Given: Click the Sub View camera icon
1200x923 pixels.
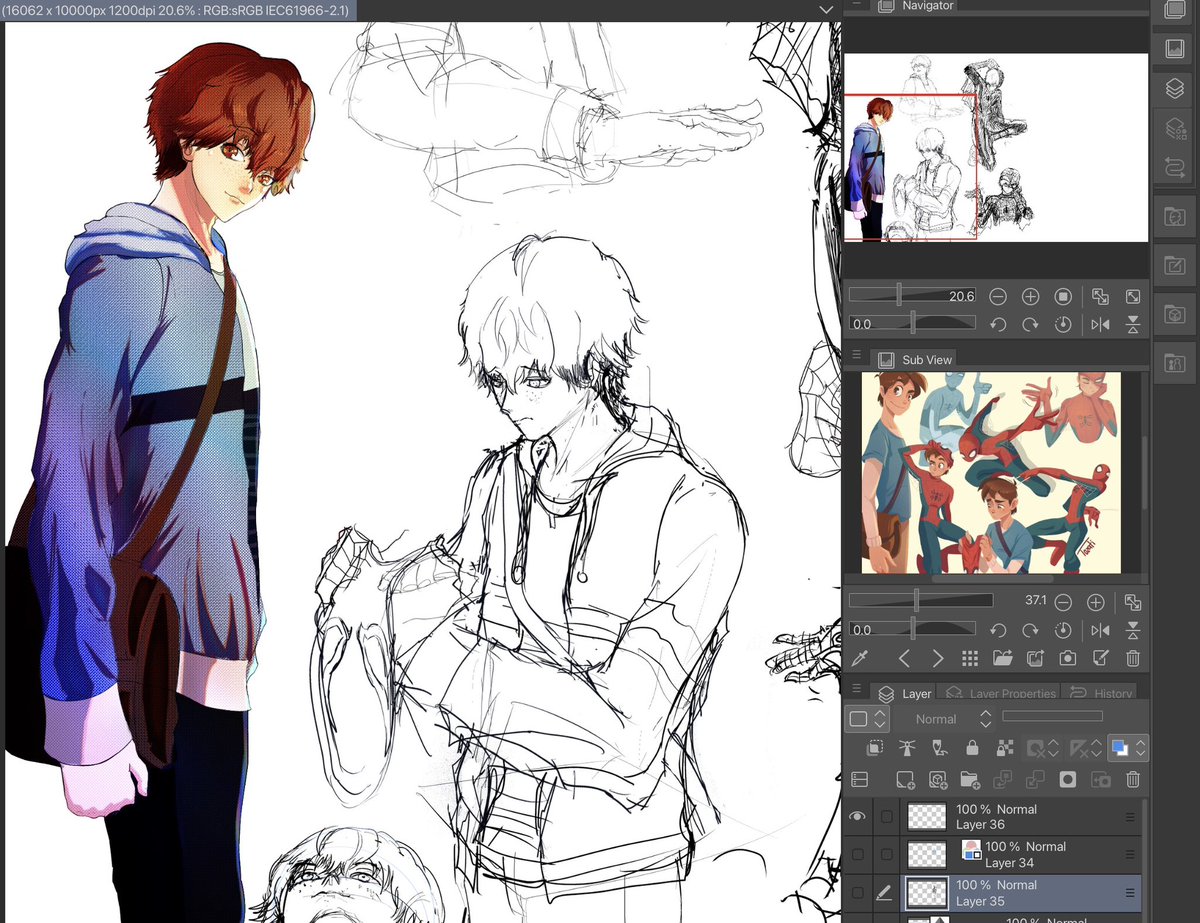Looking at the screenshot, I should click(1068, 659).
